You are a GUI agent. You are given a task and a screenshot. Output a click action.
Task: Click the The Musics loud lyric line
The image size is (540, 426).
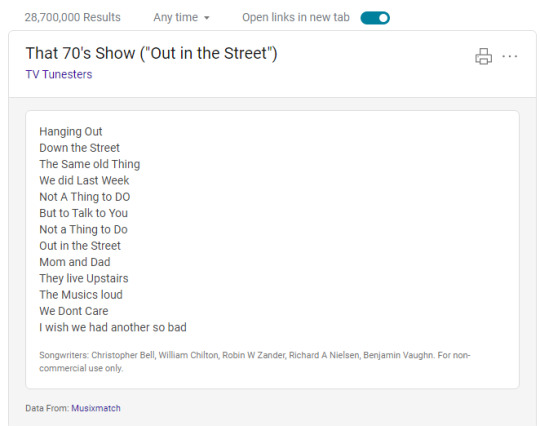point(81,295)
